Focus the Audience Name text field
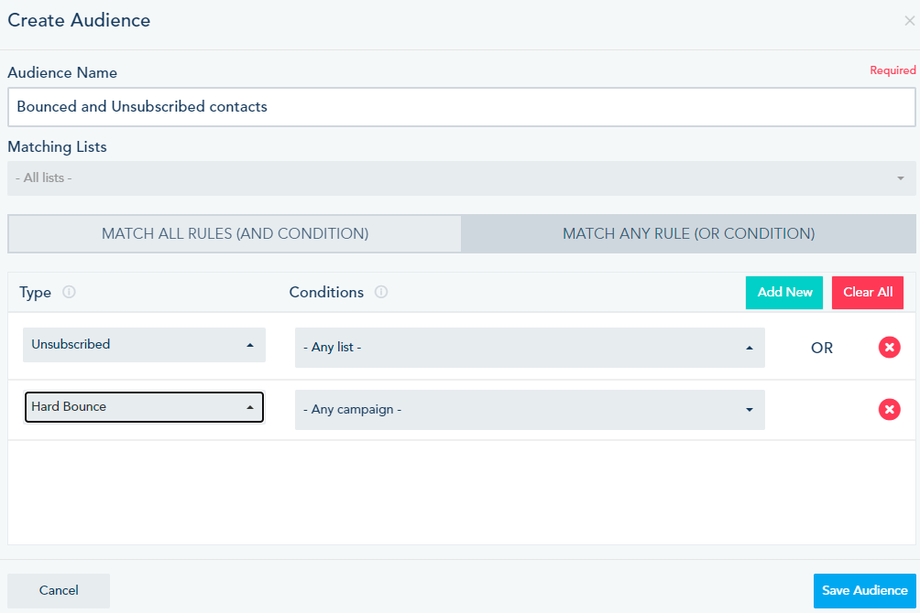The width and height of the screenshot is (920, 613). click(460, 107)
